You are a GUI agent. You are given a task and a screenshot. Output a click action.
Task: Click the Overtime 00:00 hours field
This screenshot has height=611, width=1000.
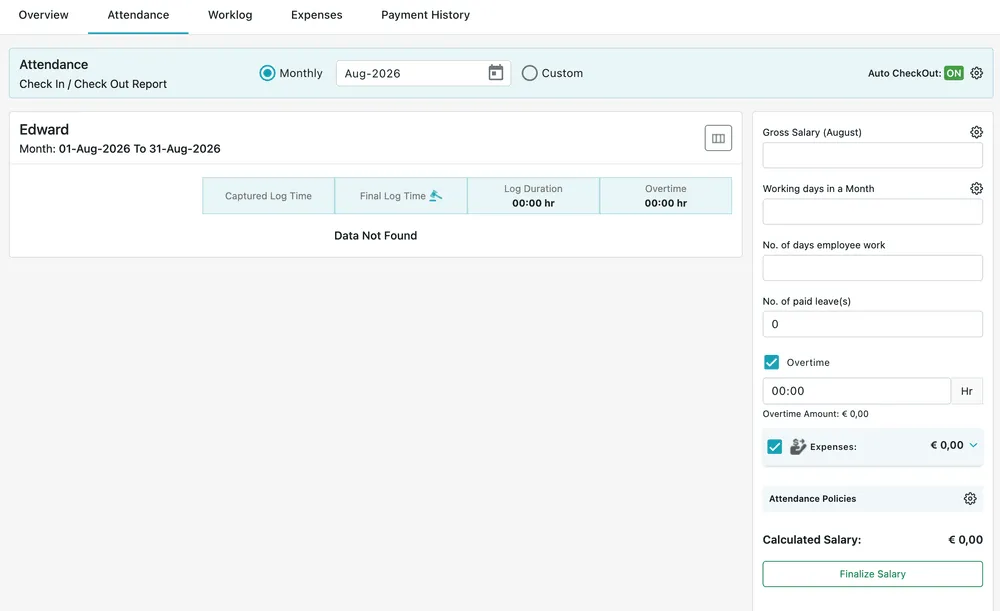point(857,391)
